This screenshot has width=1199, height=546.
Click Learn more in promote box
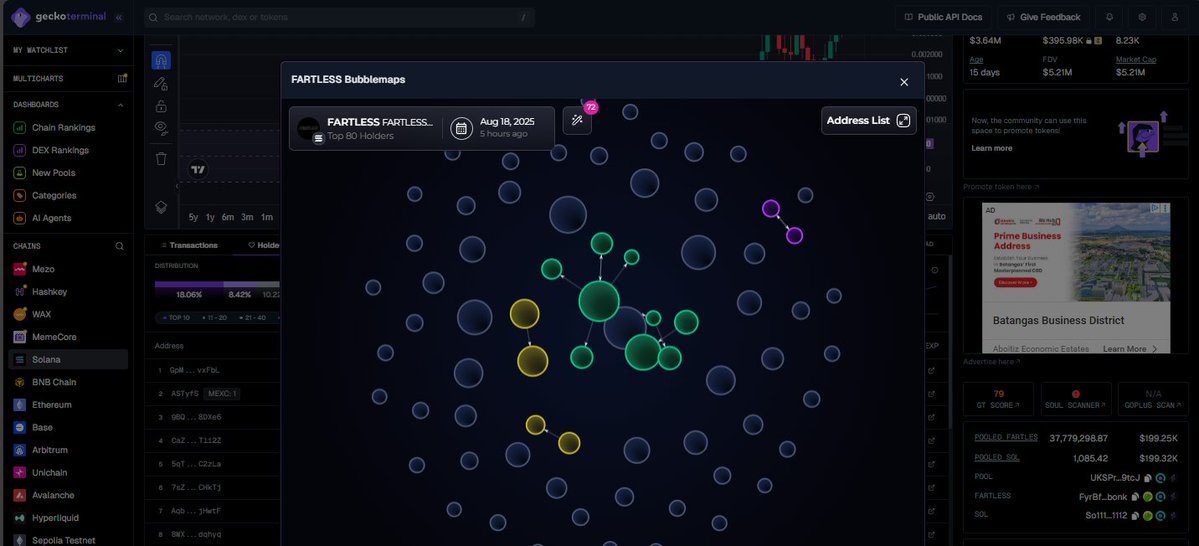click(x=992, y=148)
